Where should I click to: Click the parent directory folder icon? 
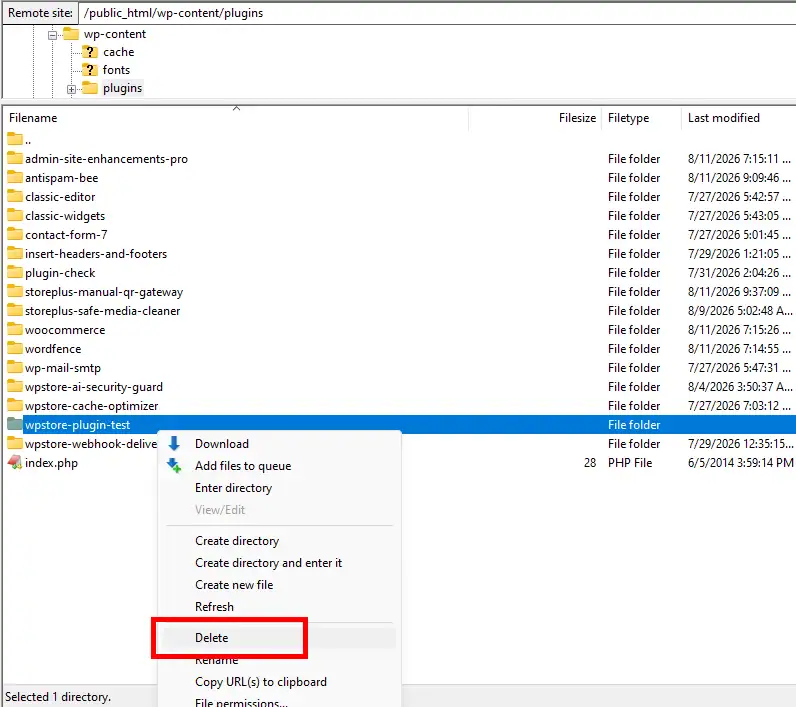pos(15,139)
